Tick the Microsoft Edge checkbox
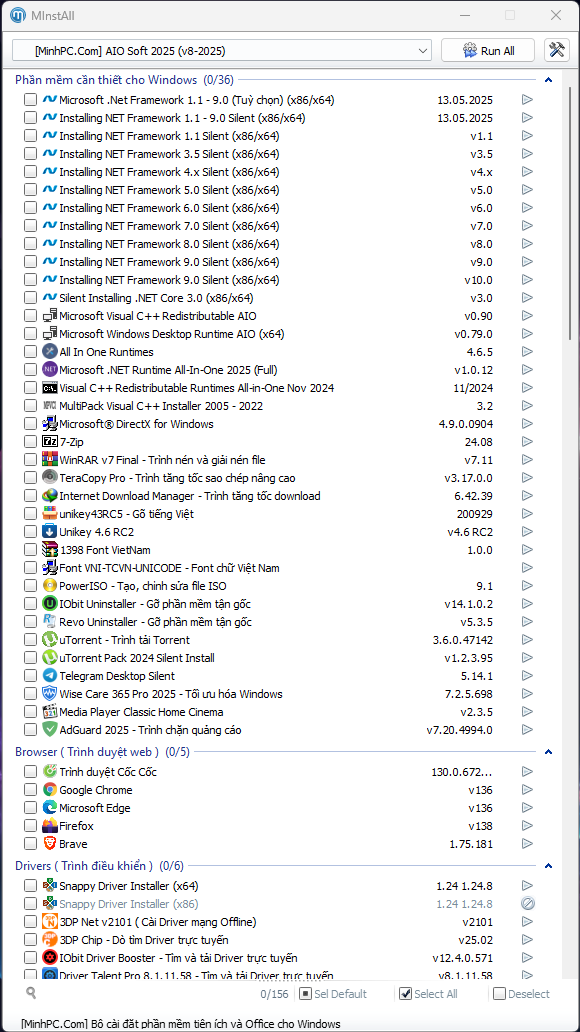 click(30, 808)
